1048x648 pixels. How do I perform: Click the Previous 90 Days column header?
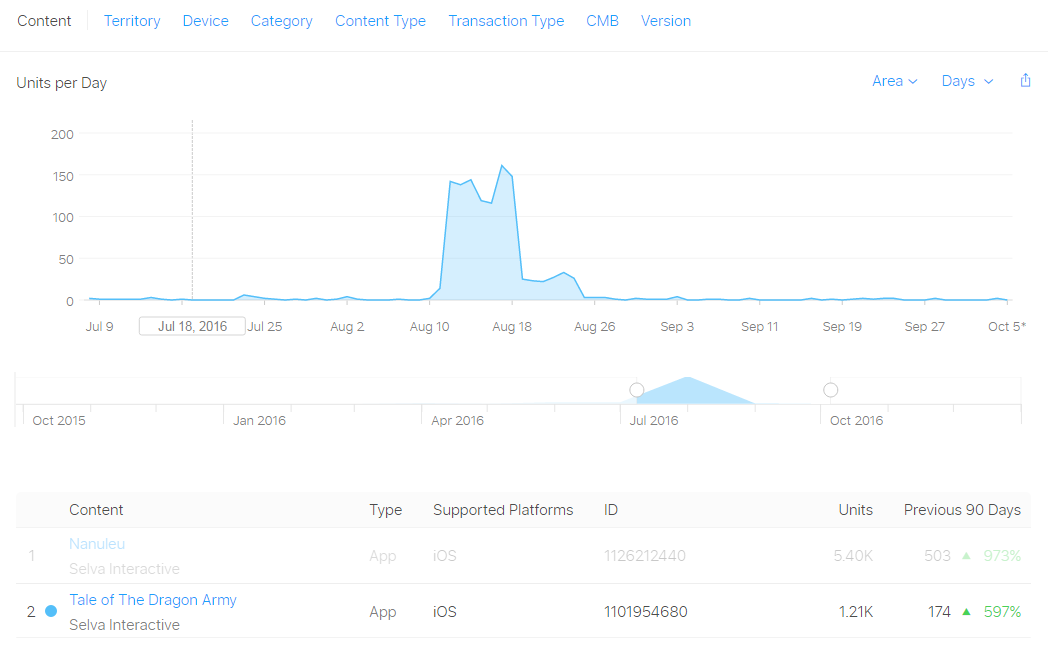point(962,510)
